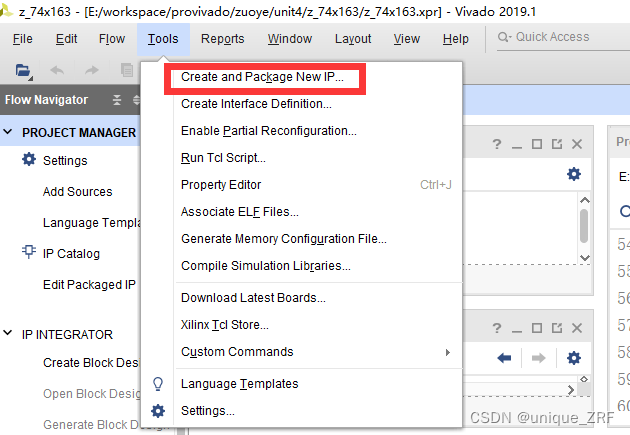Click Create Block Design in Flow Navigator
Image resolution: width=630 pixels, height=435 pixels.
click(91, 363)
